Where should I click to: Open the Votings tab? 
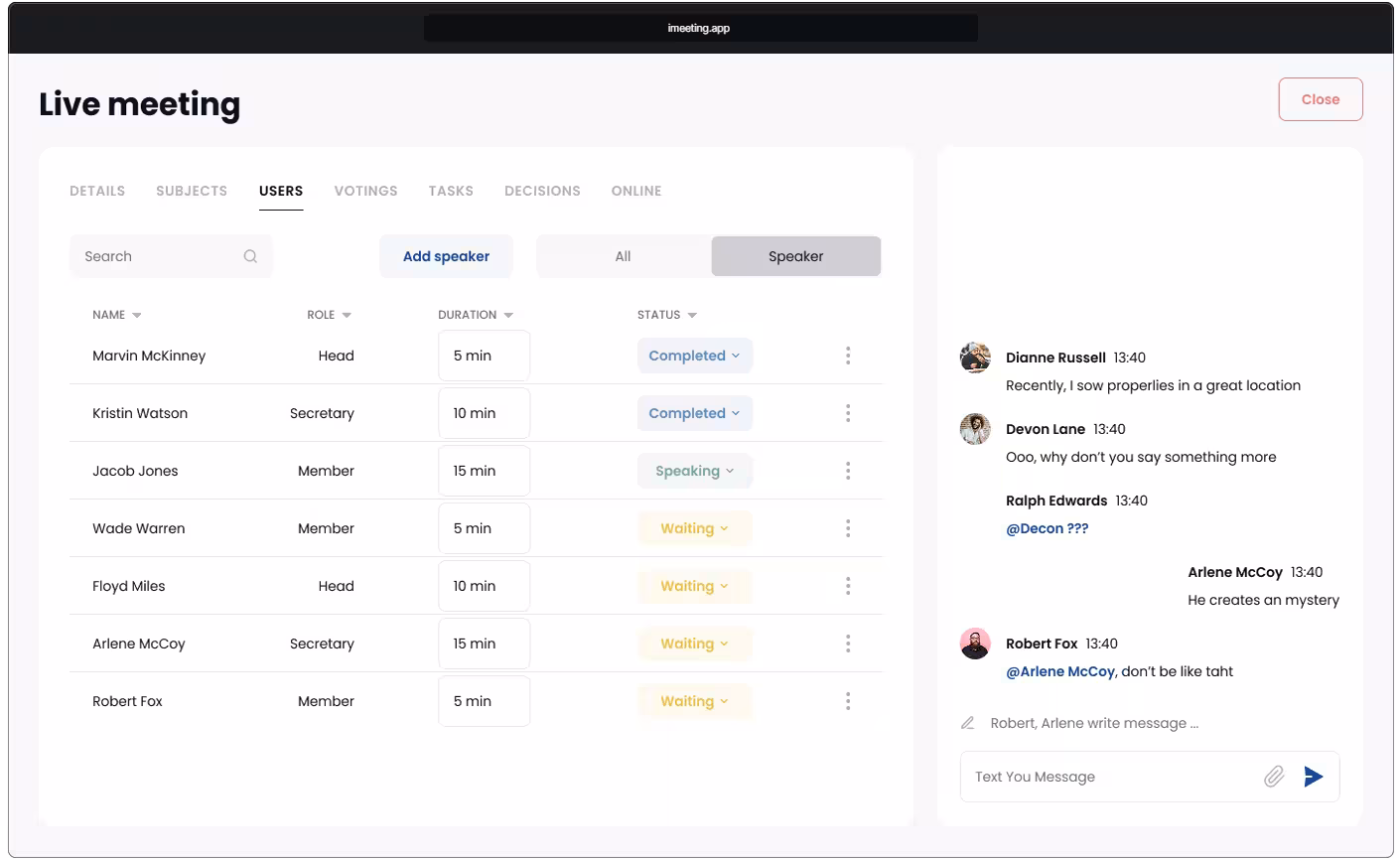(x=365, y=191)
